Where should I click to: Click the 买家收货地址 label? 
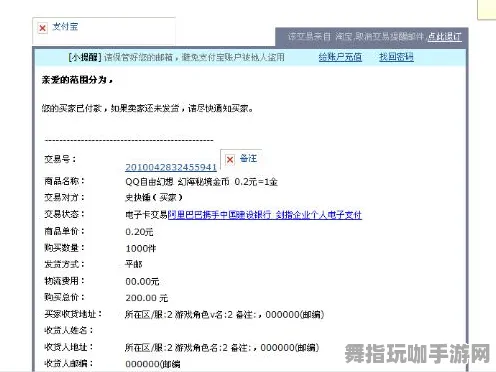pos(73,314)
